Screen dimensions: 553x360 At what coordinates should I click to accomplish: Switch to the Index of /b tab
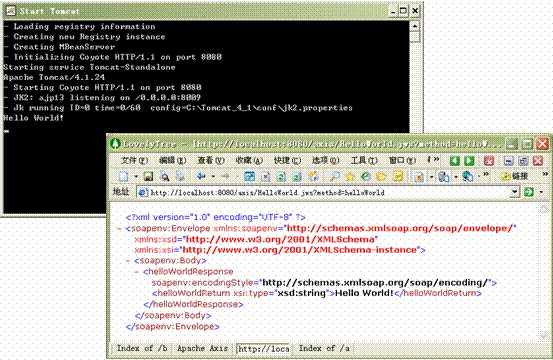coord(142,348)
